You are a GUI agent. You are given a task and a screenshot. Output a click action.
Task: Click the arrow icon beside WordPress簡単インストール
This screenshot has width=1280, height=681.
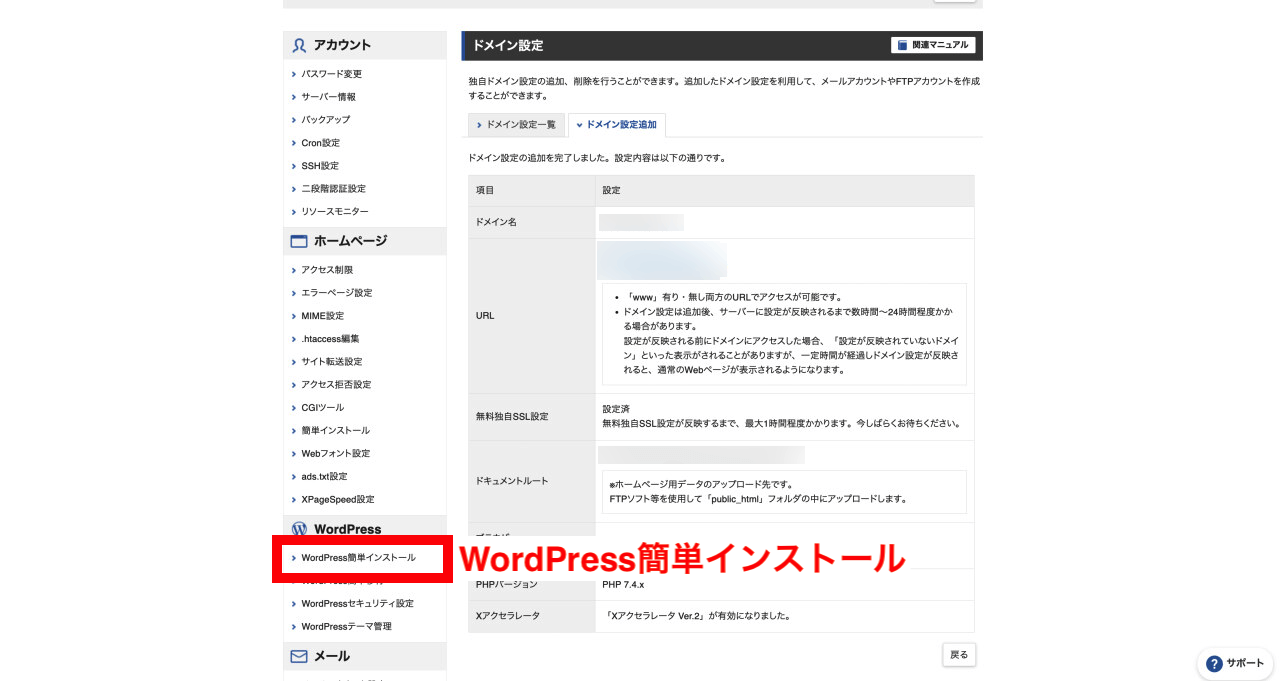coord(293,558)
